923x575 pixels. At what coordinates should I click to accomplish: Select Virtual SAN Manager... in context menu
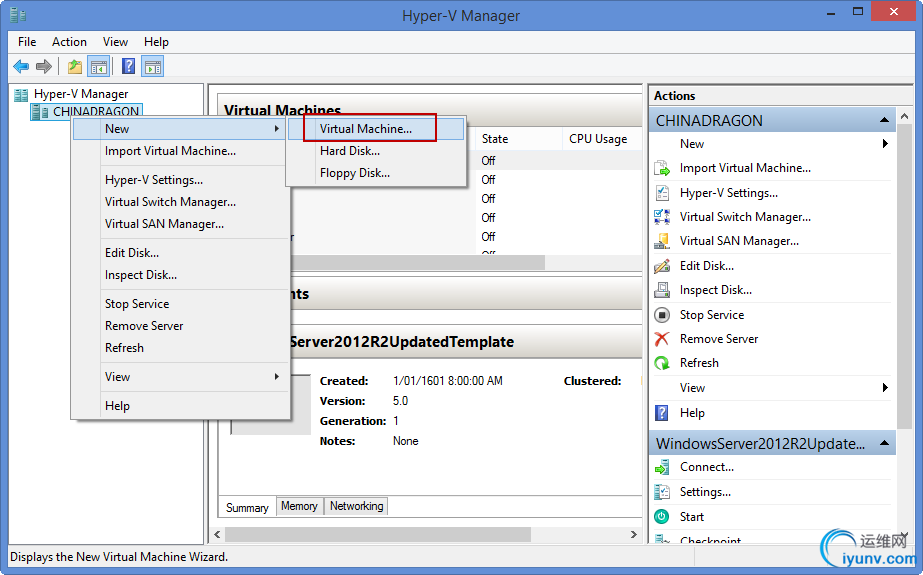[181, 224]
